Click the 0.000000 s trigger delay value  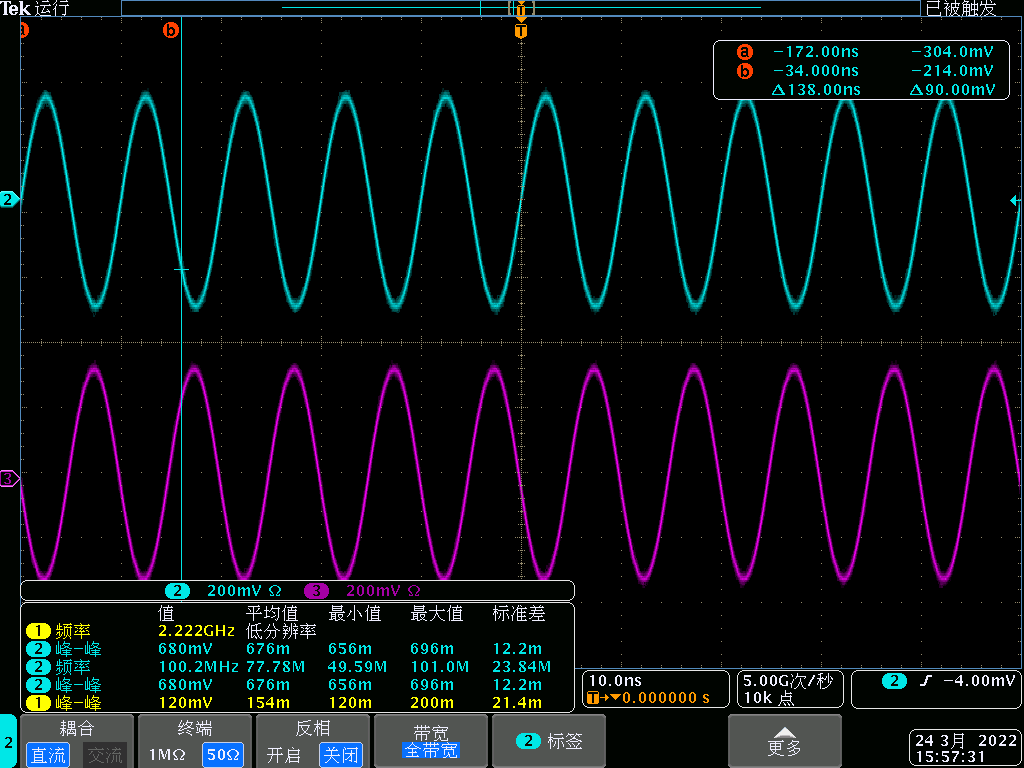pyautogui.click(x=665, y=698)
